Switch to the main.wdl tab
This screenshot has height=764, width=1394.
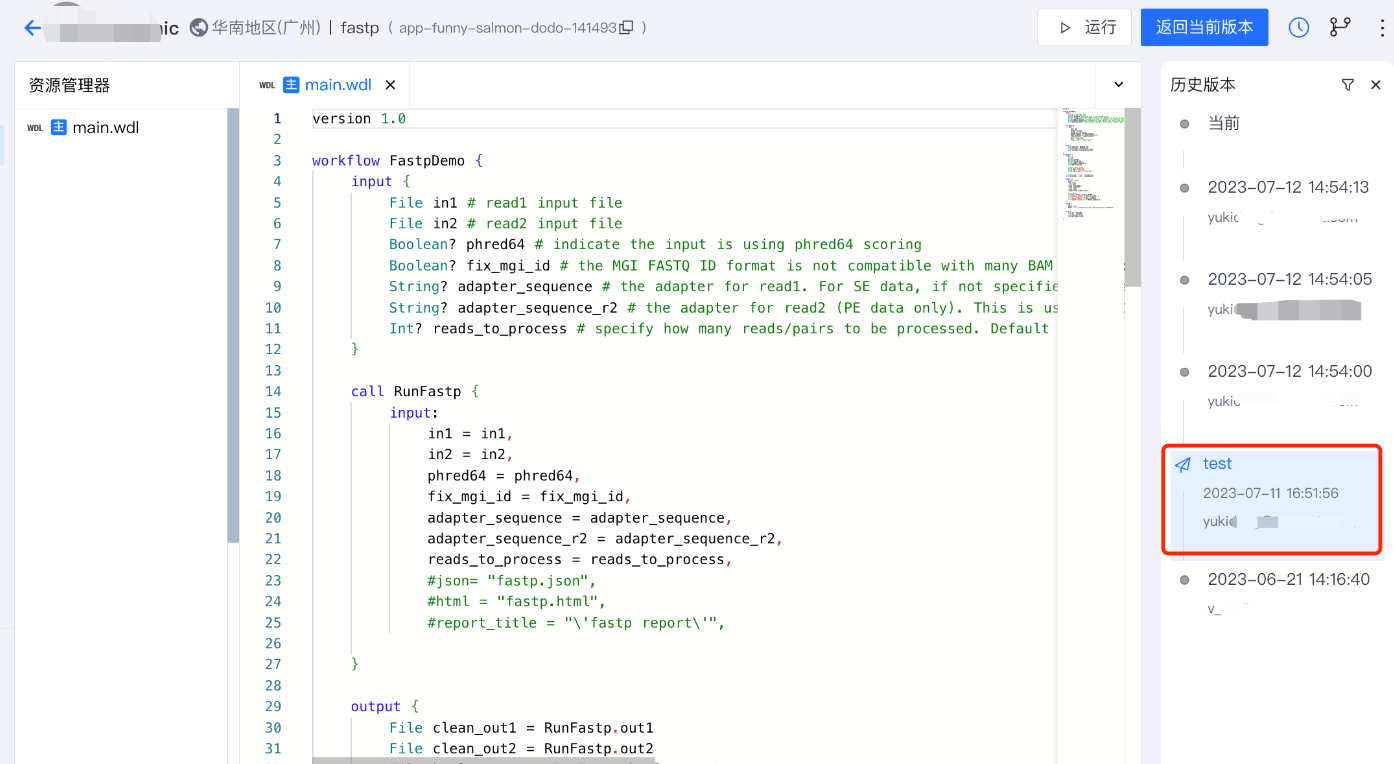pyautogui.click(x=337, y=85)
